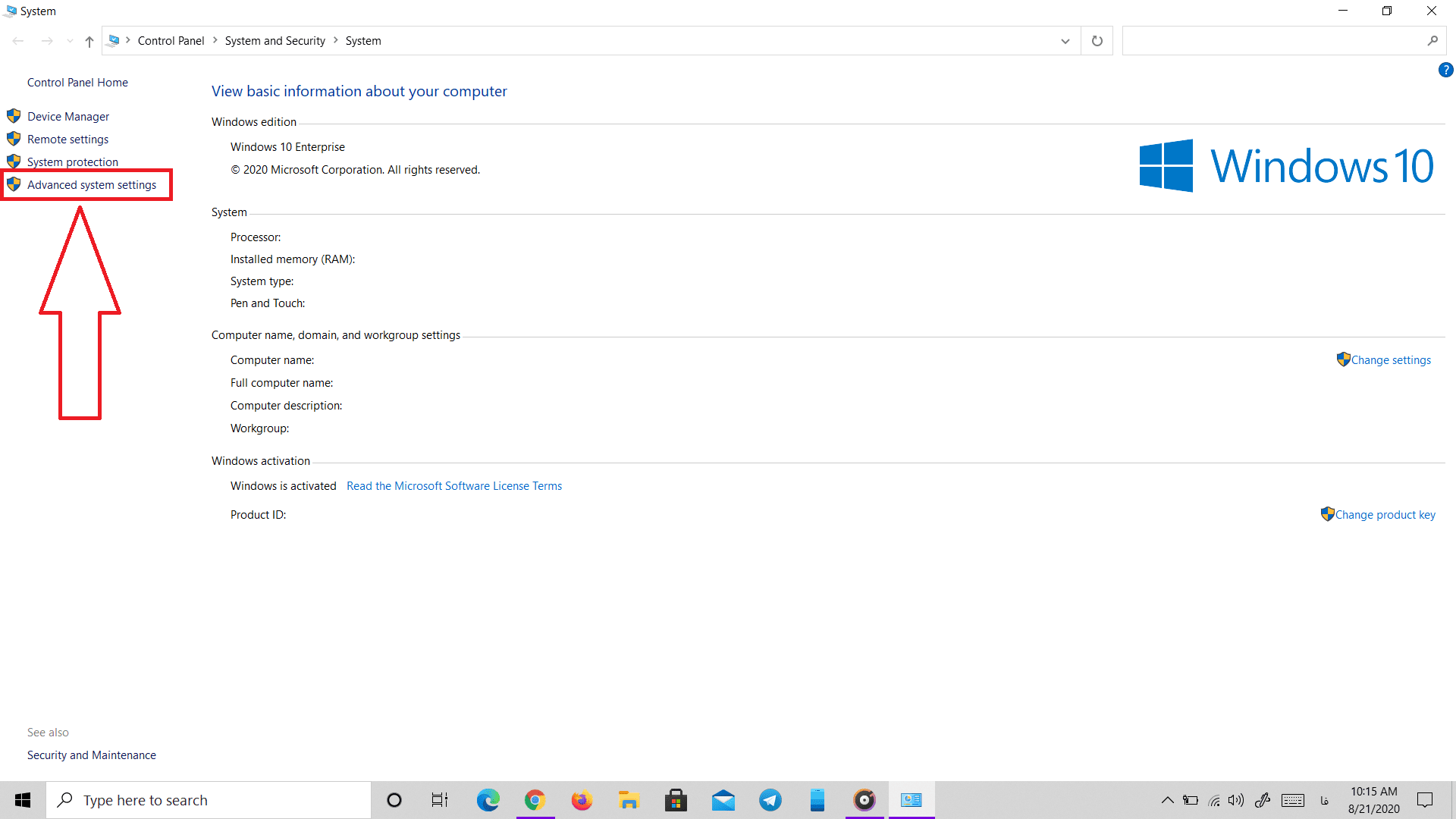This screenshot has height=819, width=1456.
Task: Select the System Control Panel taskbar item
Action: [x=912, y=800]
